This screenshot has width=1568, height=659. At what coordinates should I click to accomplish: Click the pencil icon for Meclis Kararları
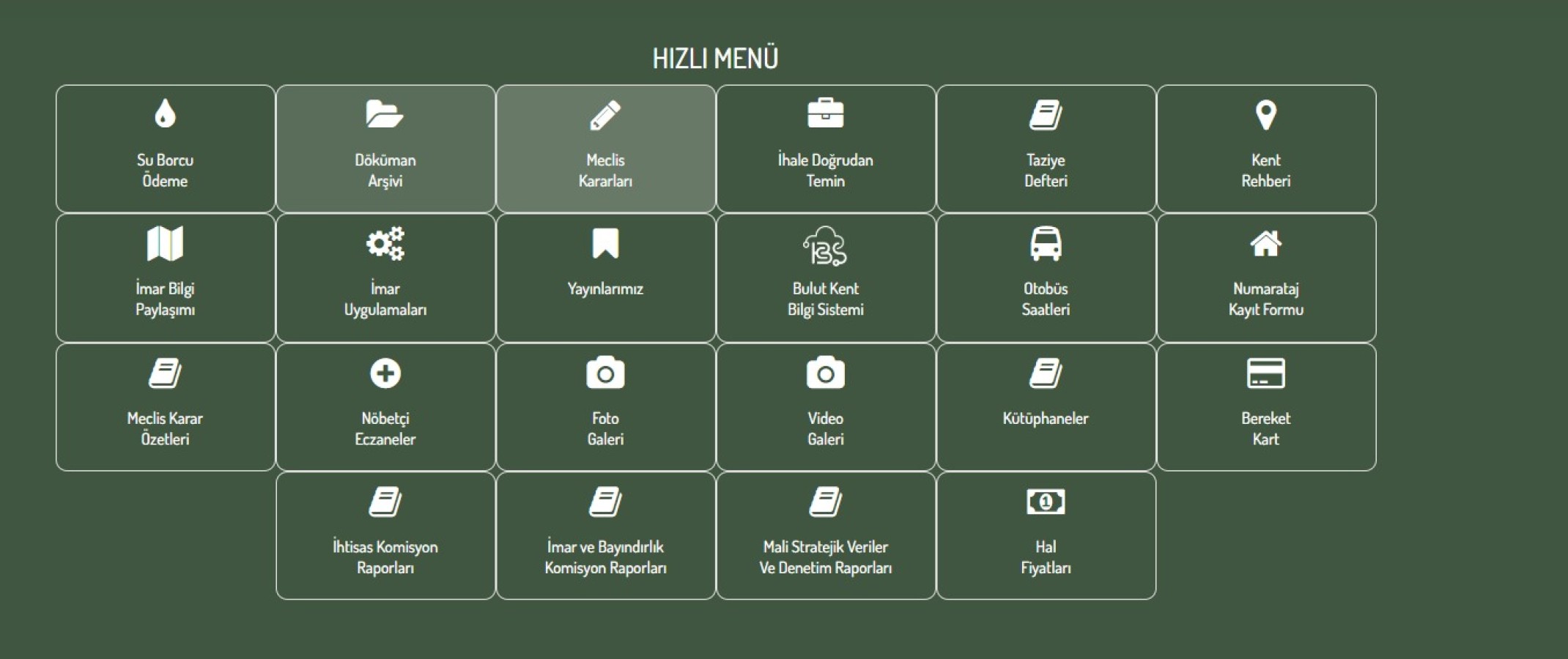coord(605,115)
